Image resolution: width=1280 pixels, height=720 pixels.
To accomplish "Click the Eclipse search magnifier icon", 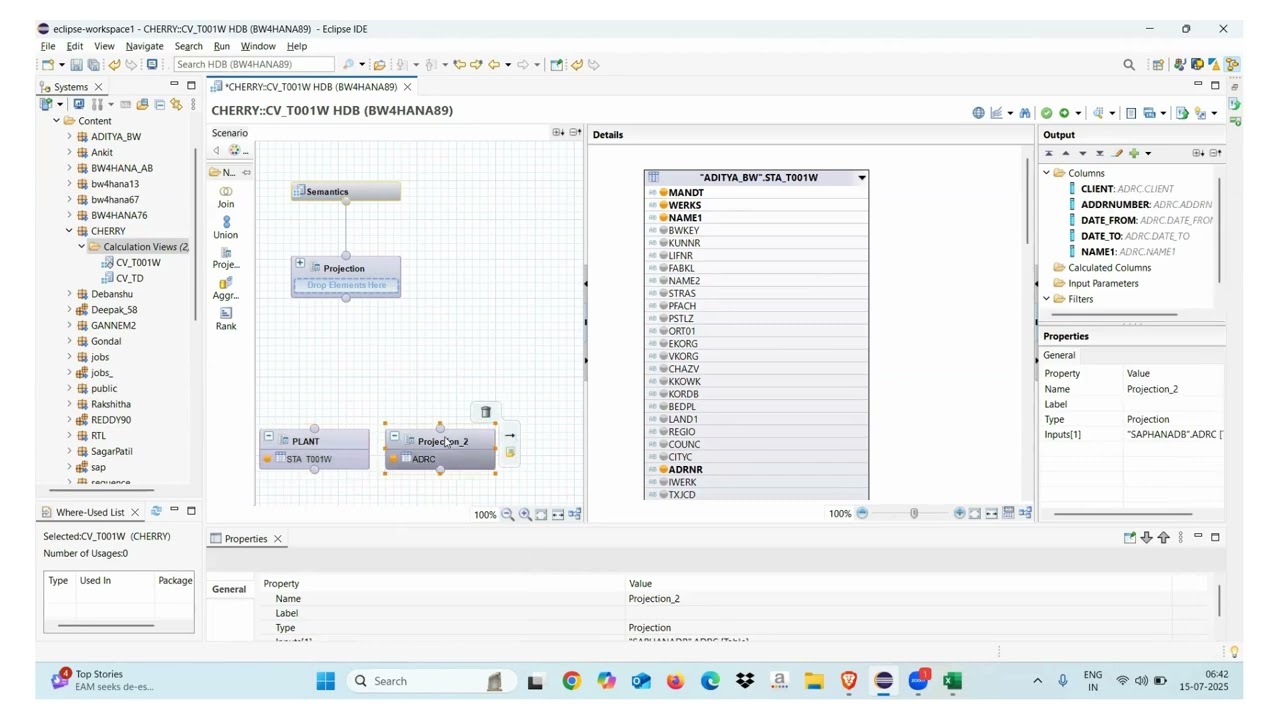I will coord(1129,65).
